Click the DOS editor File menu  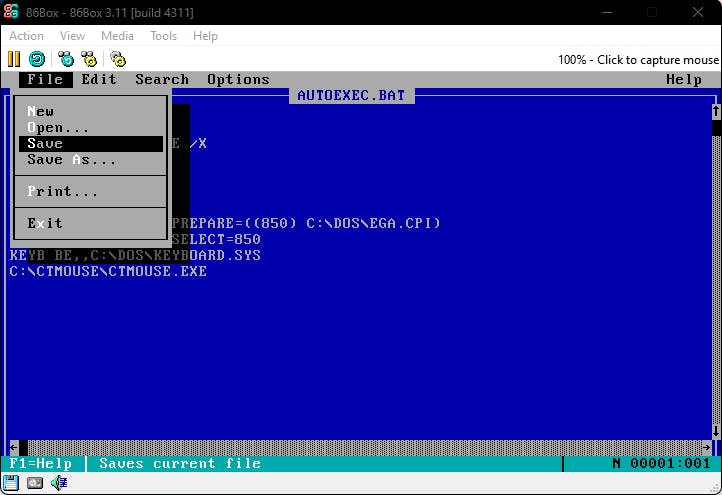pos(46,80)
